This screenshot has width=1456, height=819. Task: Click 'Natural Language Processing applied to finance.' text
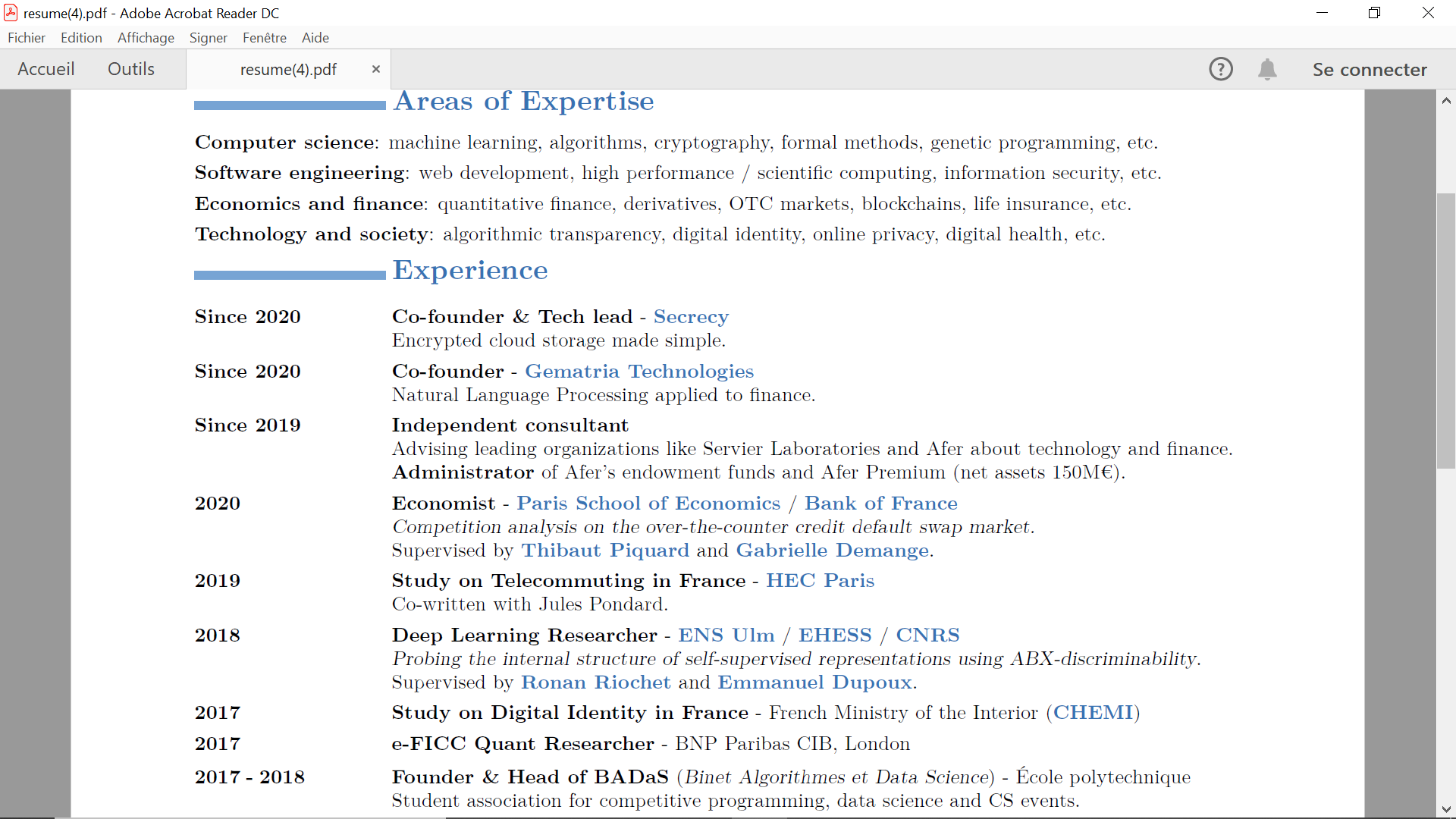(x=604, y=395)
